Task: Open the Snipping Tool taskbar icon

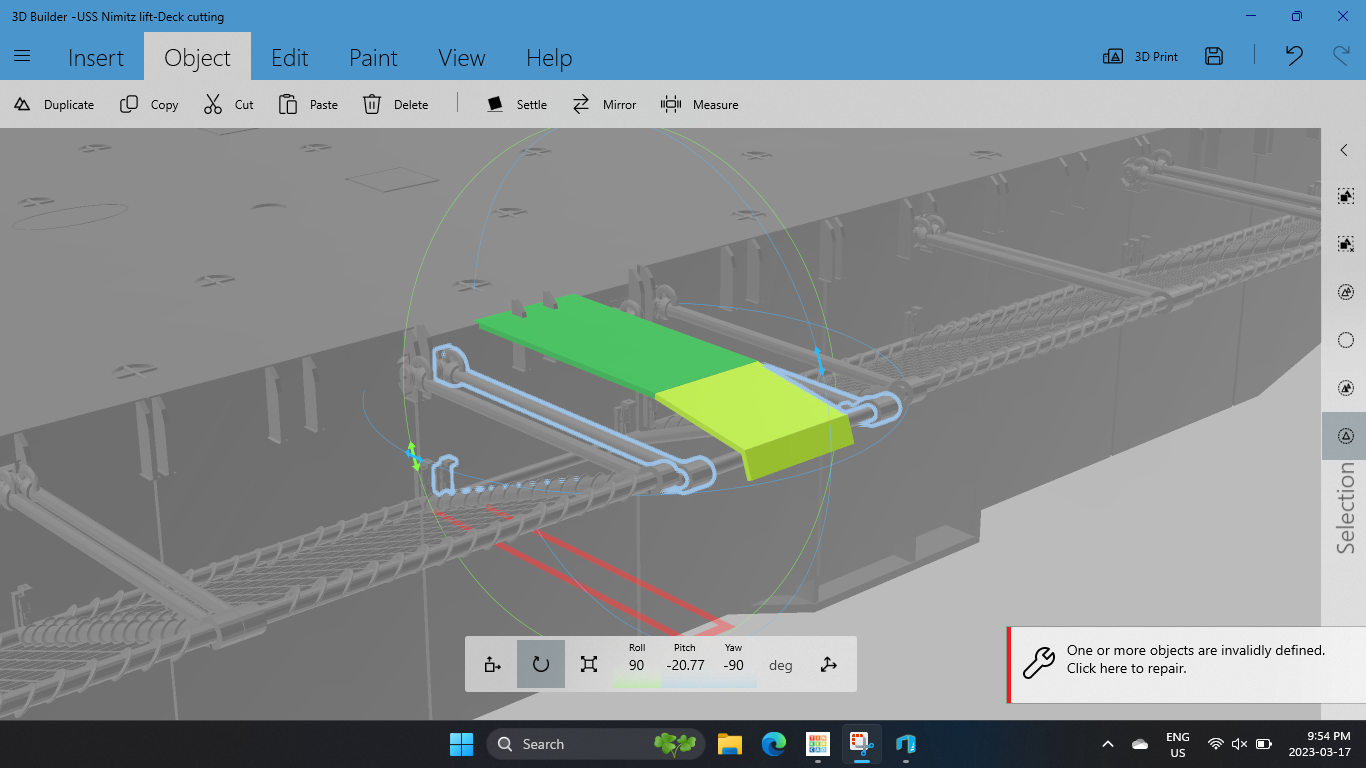Action: [x=861, y=744]
